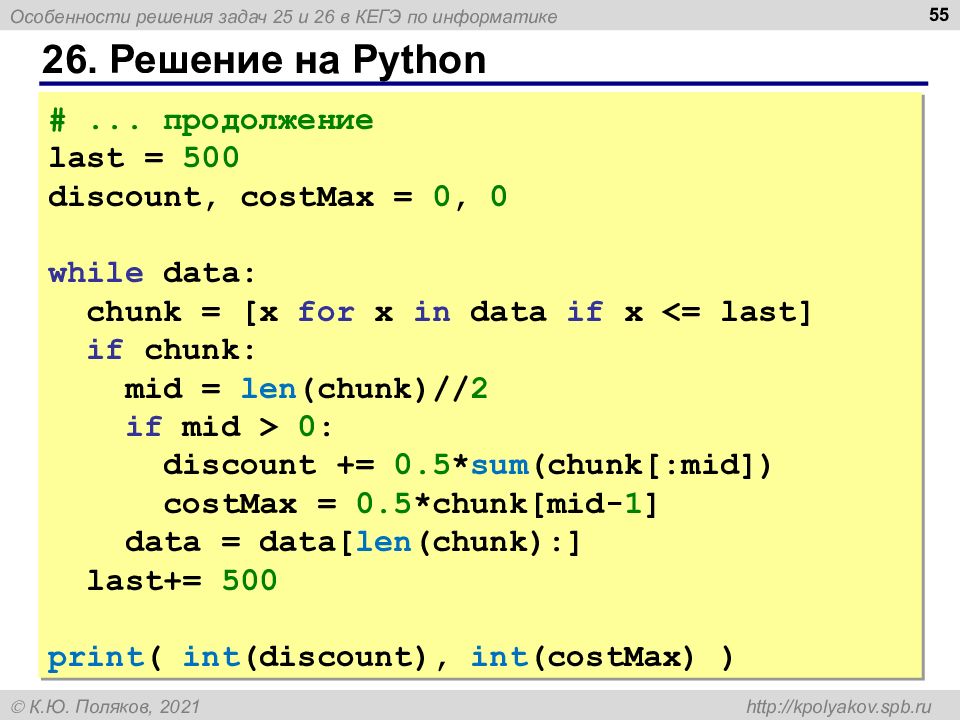Click the line 'if mid > 0:'
The width and height of the screenshot is (960, 720).
[x=229, y=427]
